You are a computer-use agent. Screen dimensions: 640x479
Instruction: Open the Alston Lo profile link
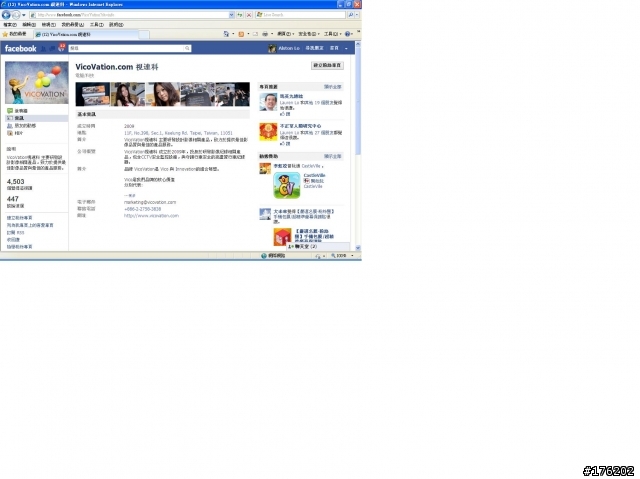coord(289,49)
